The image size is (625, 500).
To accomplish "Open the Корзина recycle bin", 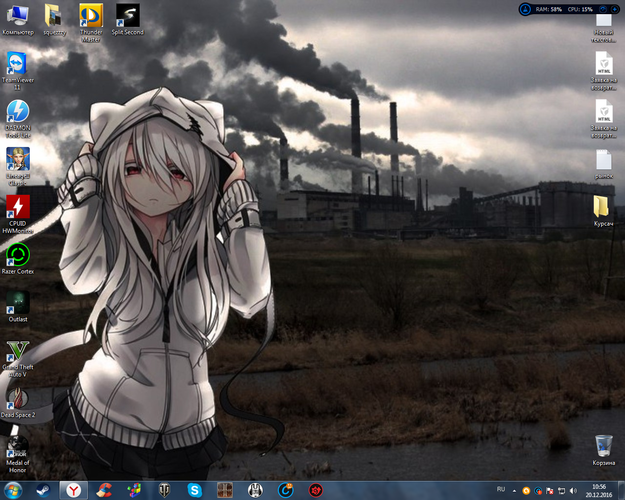I will coord(603,451).
